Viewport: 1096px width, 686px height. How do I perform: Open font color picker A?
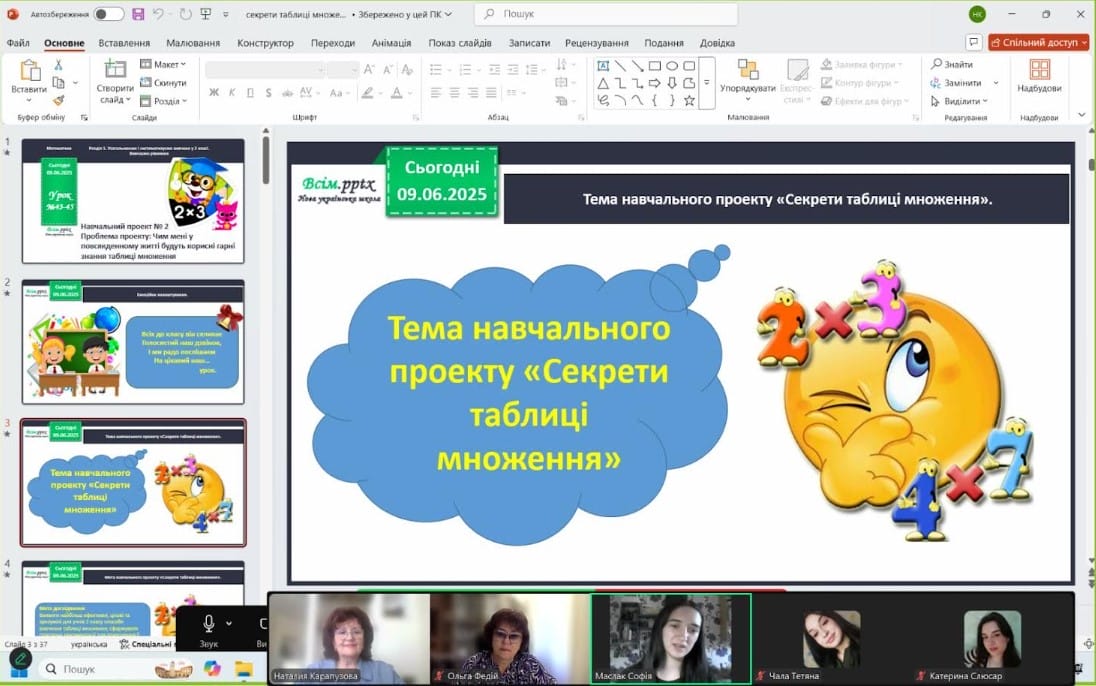396,92
